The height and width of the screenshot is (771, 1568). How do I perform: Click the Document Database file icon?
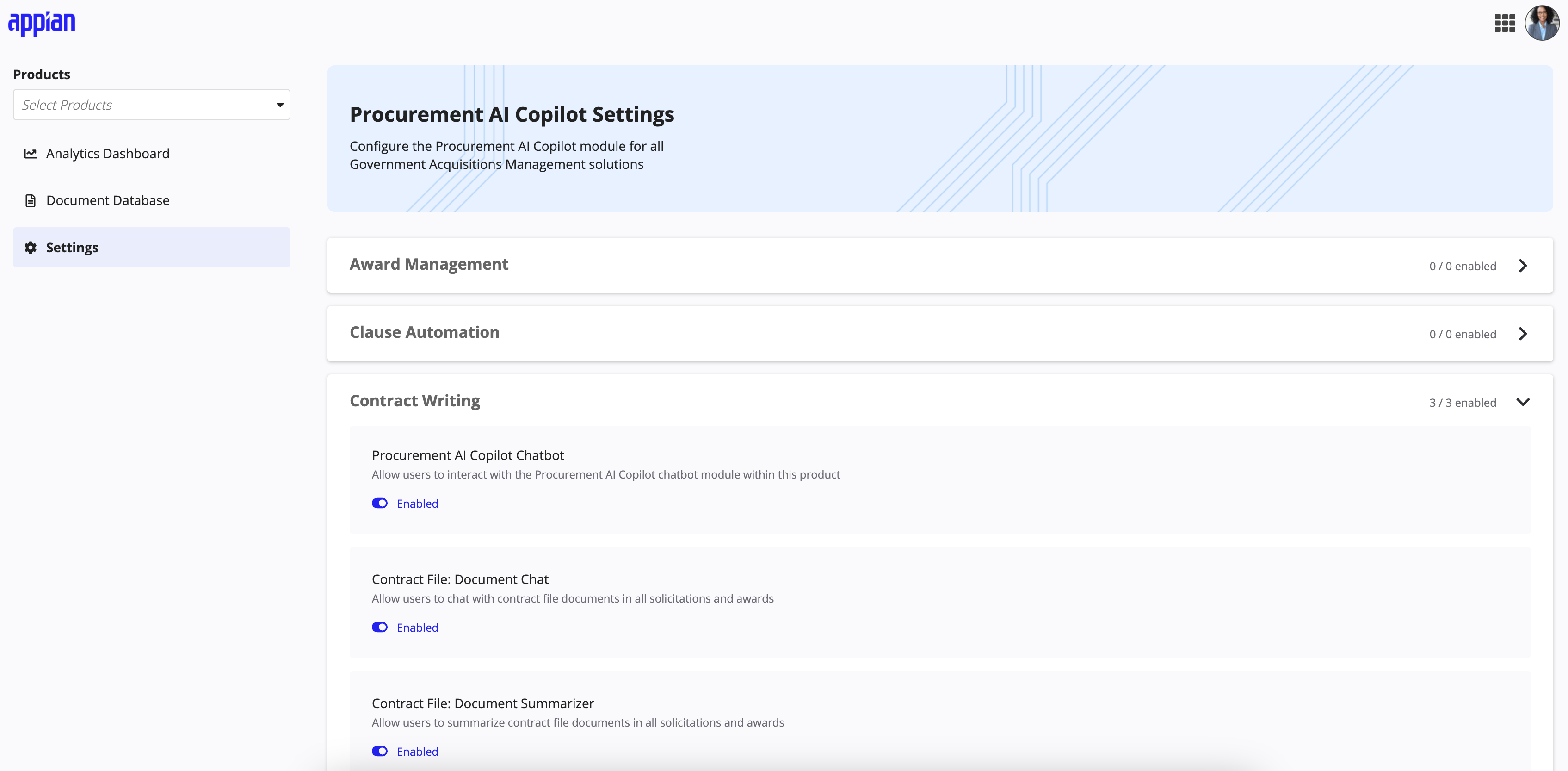[x=31, y=200]
